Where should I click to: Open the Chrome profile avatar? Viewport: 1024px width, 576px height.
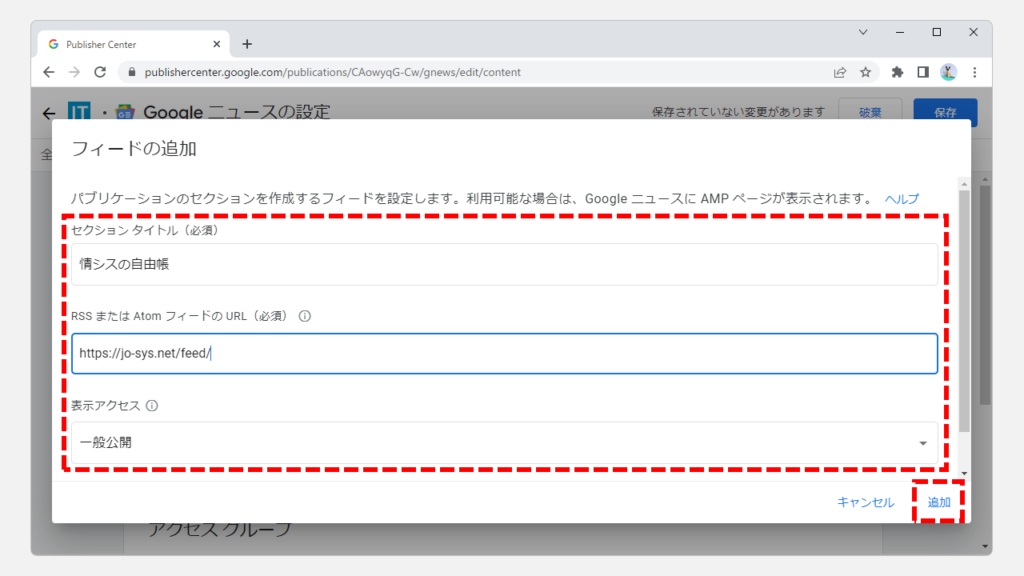tap(948, 72)
